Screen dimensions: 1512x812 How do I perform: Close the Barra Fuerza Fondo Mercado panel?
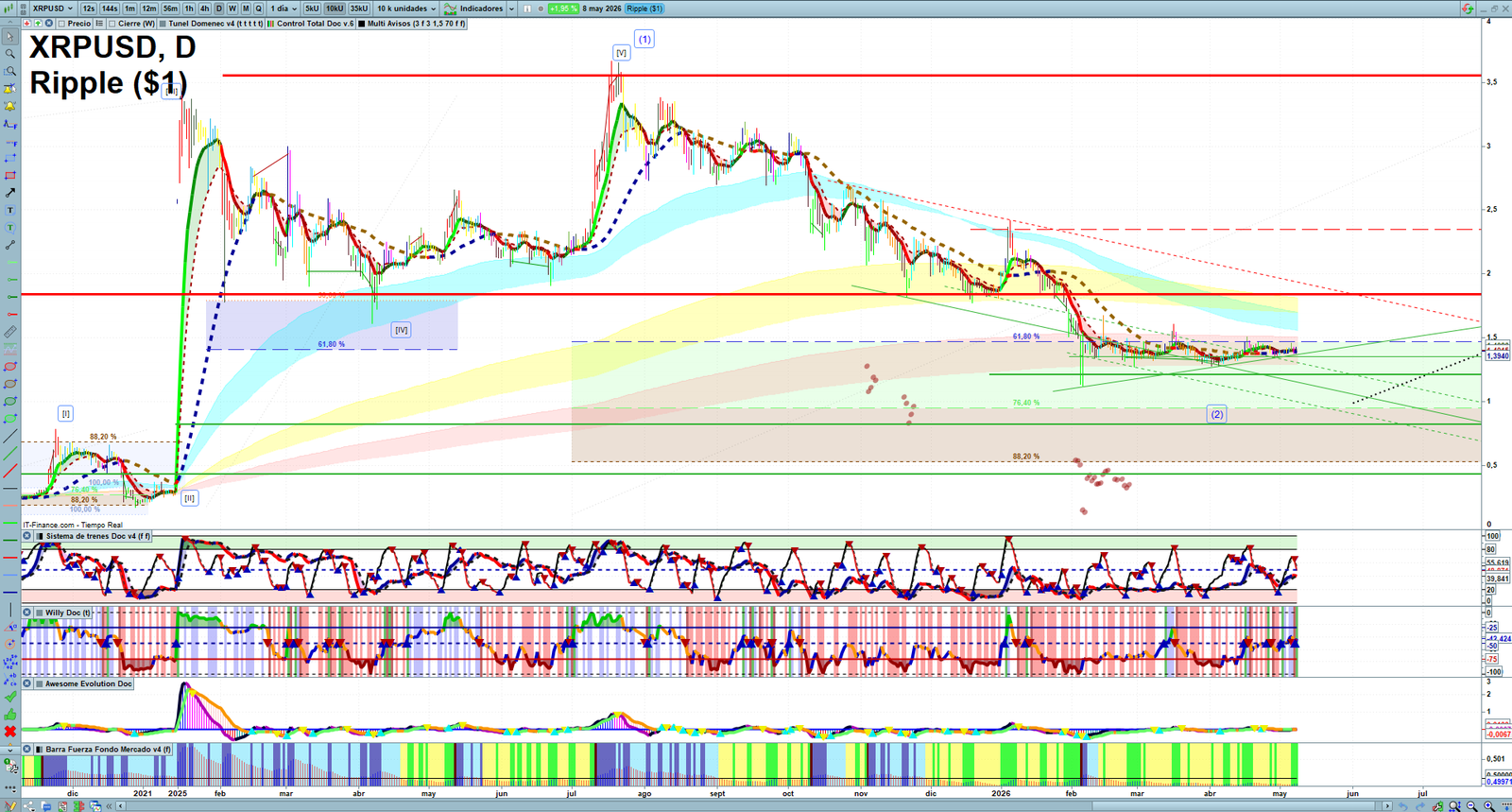click(27, 749)
